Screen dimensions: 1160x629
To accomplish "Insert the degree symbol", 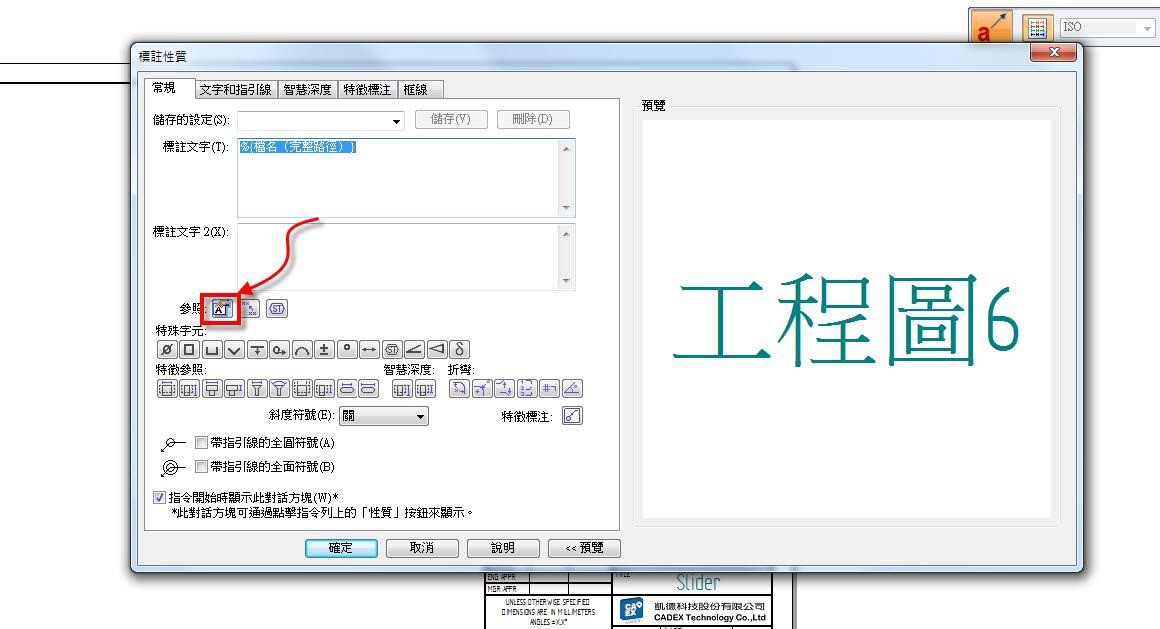I will [347, 349].
